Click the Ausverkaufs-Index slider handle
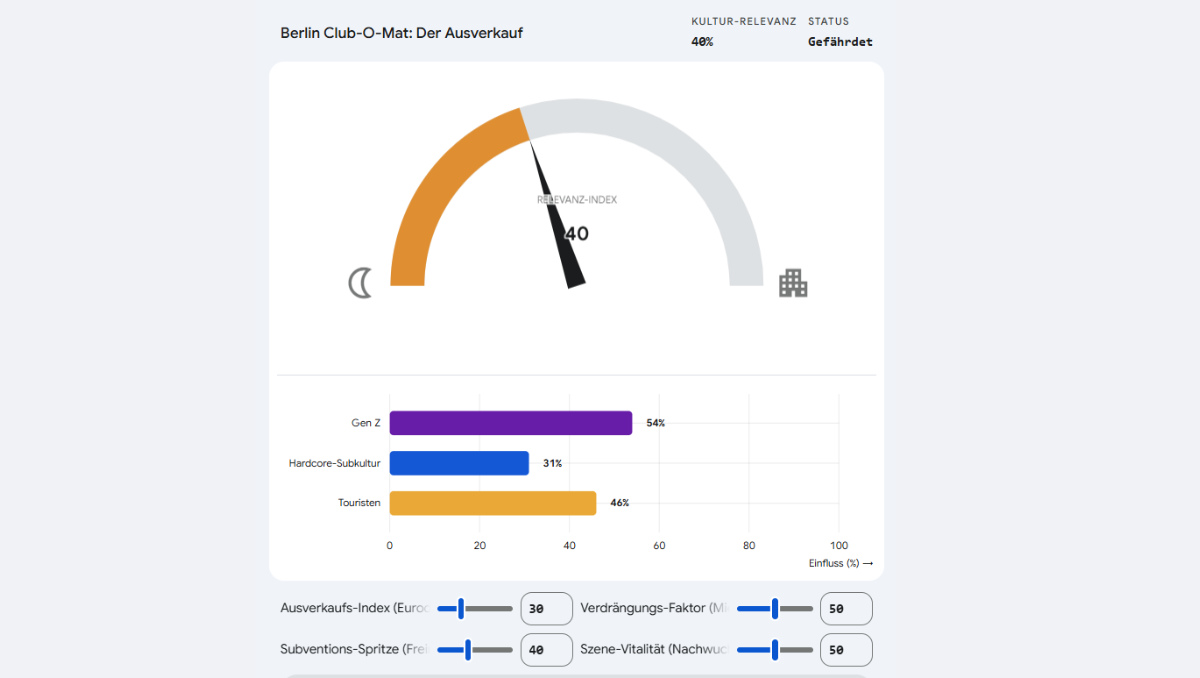1200x678 pixels. click(460, 608)
